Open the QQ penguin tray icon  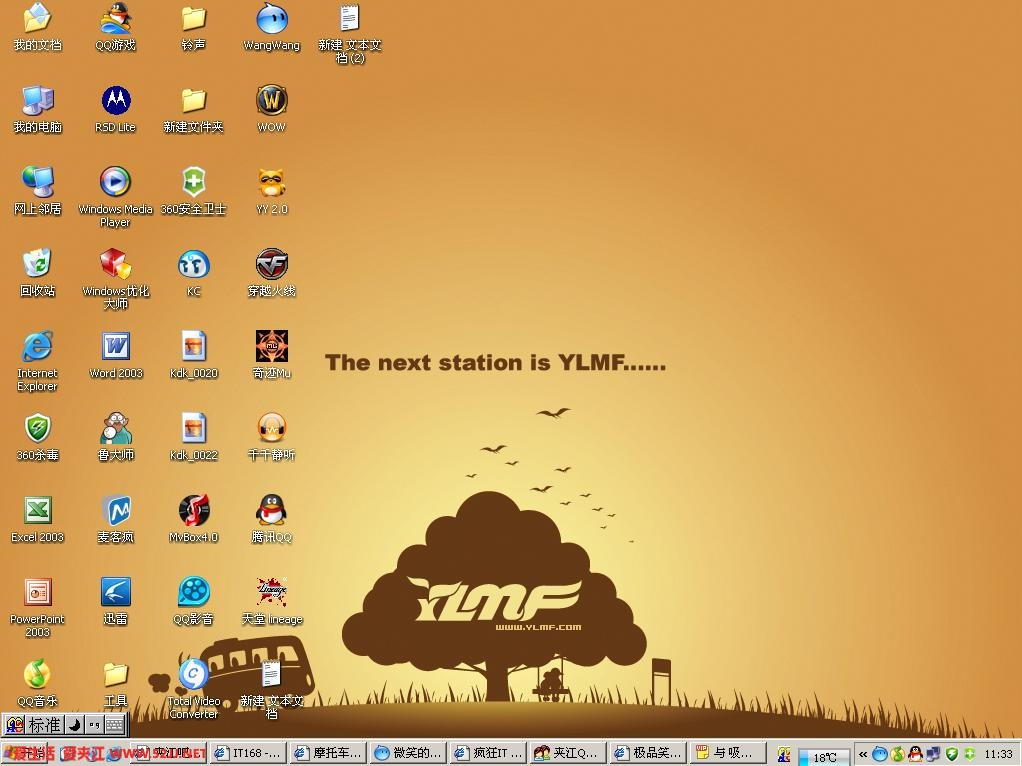click(x=916, y=754)
